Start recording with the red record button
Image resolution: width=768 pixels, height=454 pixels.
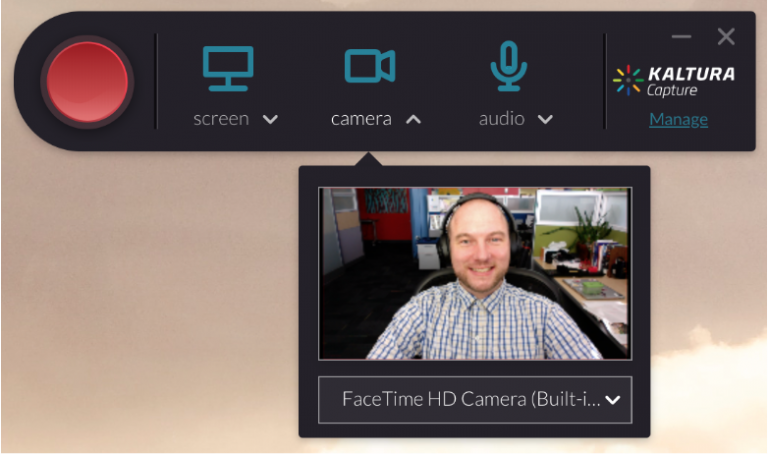click(87, 81)
